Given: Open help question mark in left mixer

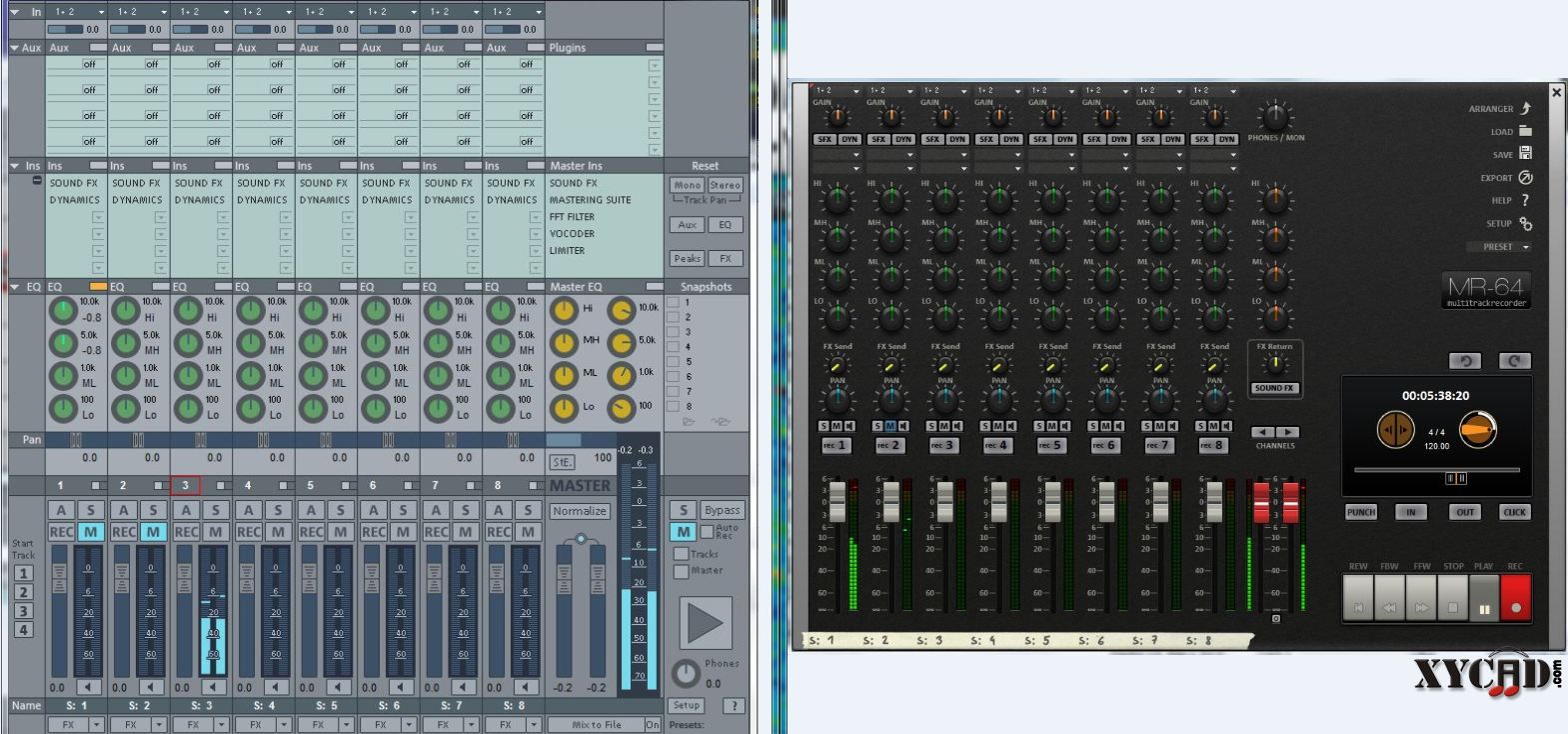Looking at the screenshot, I should [x=735, y=705].
